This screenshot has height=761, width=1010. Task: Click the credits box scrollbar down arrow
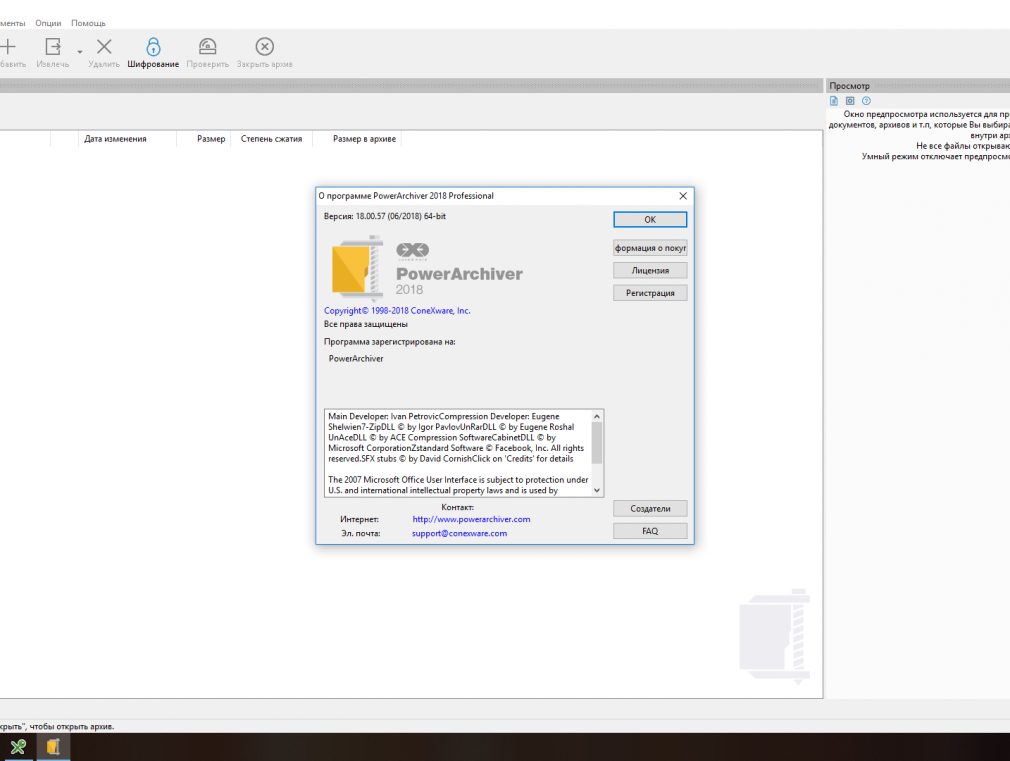click(597, 490)
